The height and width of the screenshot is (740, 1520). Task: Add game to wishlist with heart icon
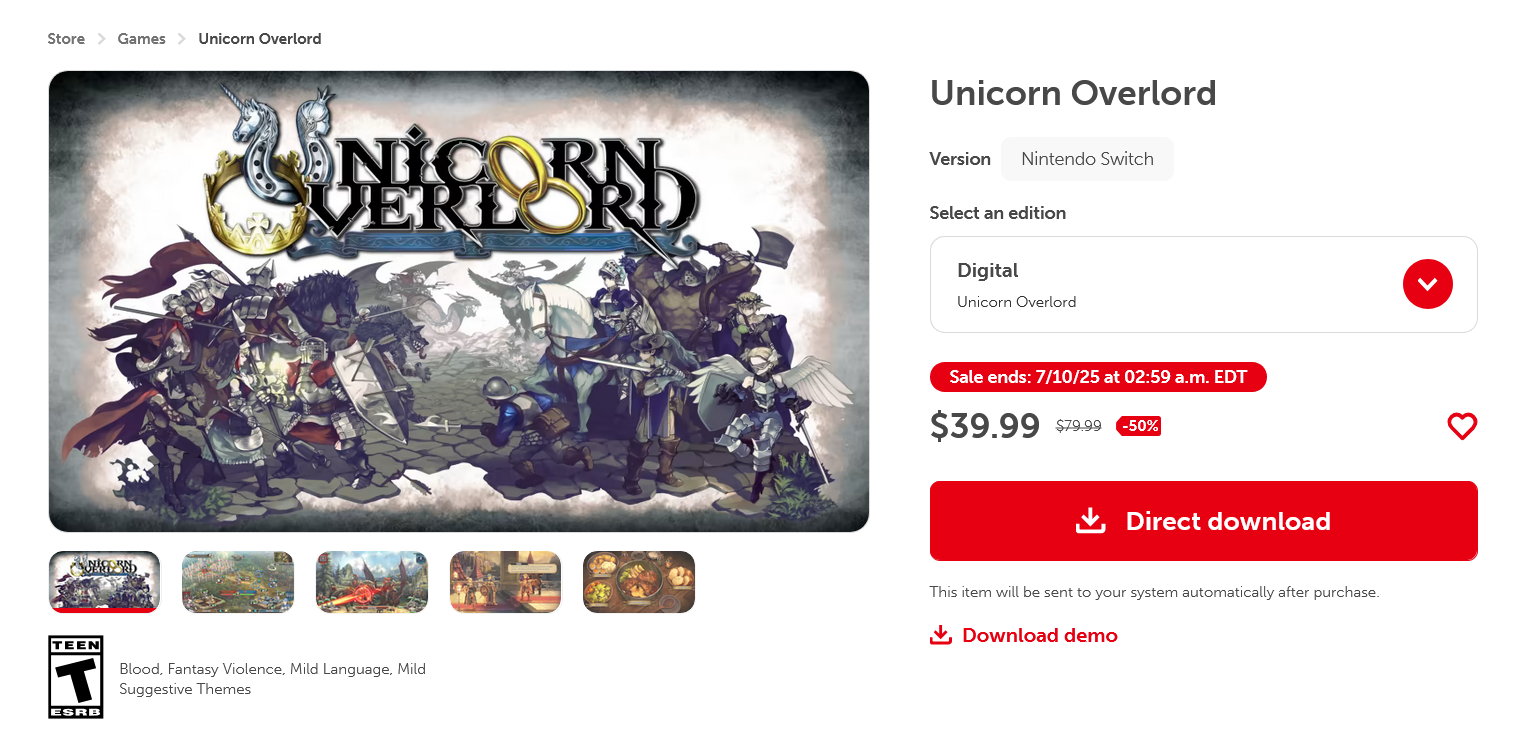(1462, 427)
